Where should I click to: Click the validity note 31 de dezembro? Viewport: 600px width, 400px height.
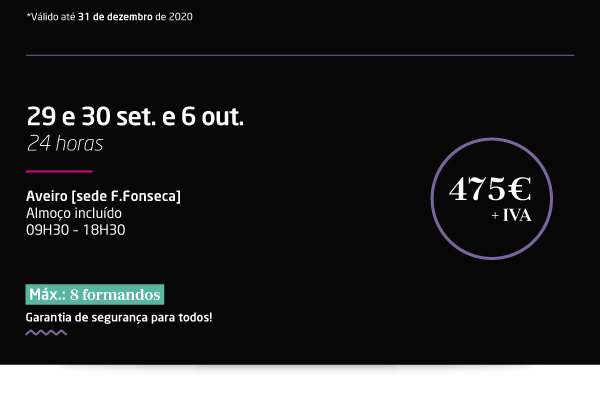tap(115, 17)
